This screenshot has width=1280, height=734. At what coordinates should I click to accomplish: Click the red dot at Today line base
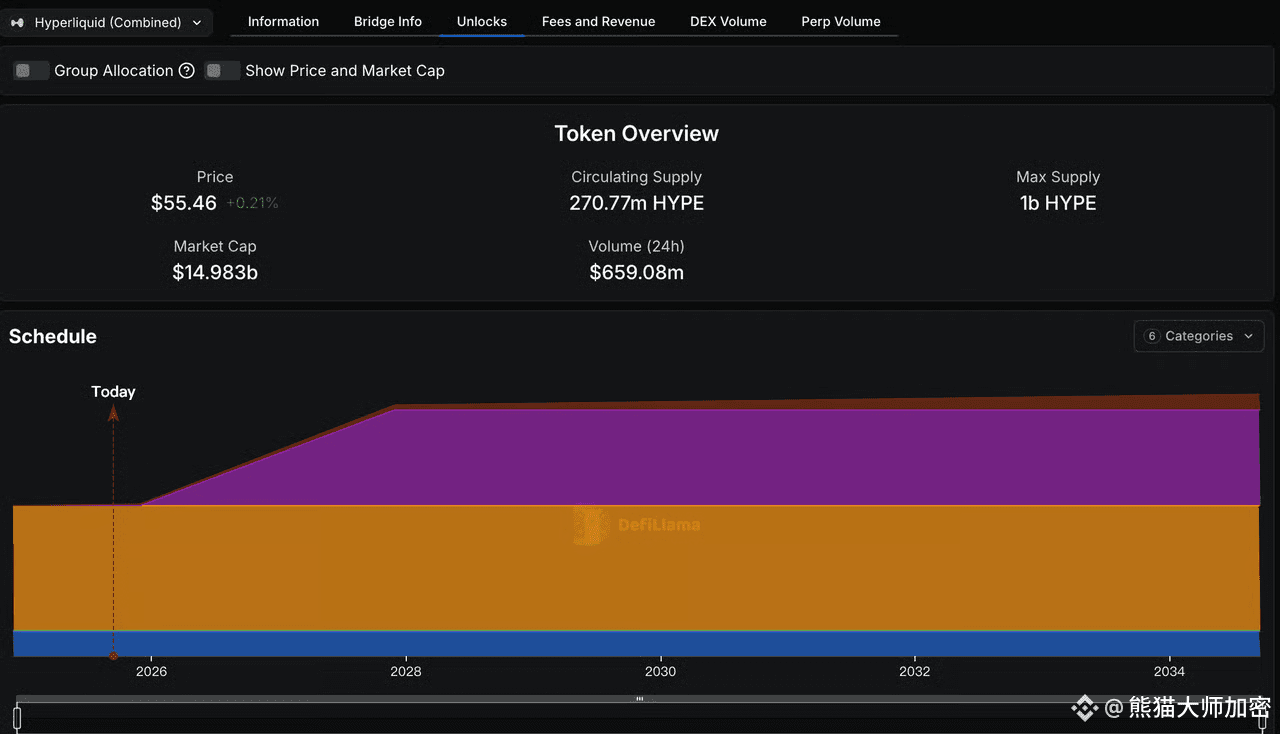click(x=113, y=656)
